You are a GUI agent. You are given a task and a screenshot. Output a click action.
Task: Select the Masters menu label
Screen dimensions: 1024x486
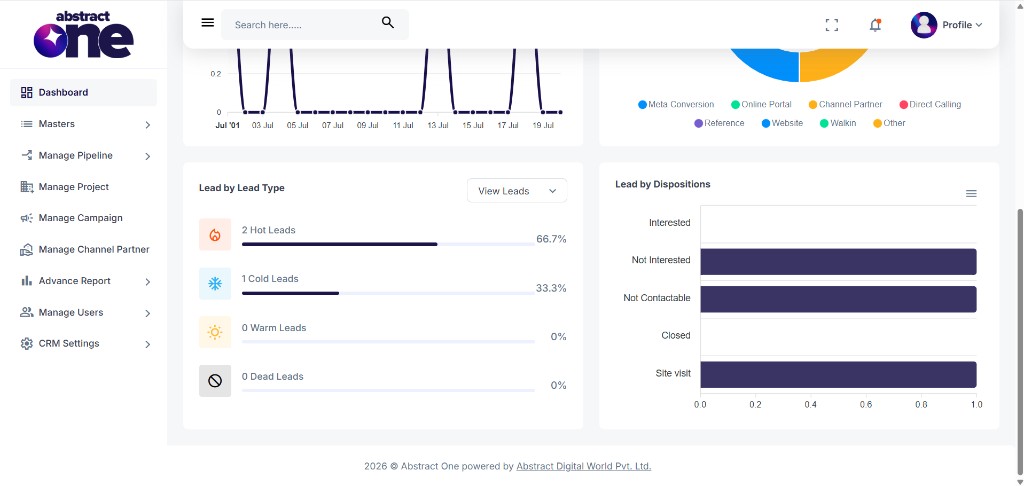click(57, 123)
